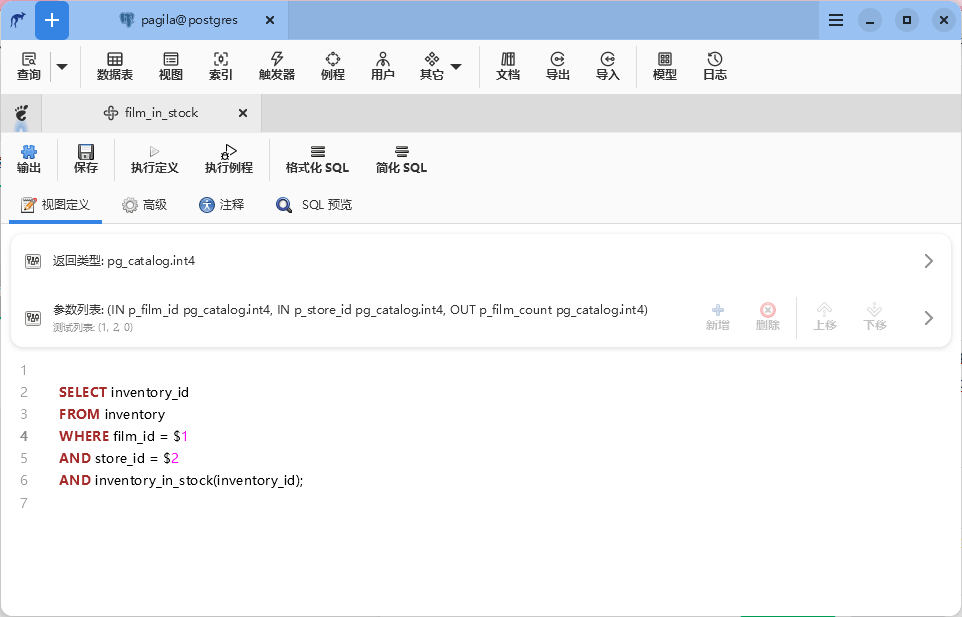The width and height of the screenshot is (962, 617).
Task: Open the 模型 (model) tool
Action: pyautogui.click(x=665, y=66)
